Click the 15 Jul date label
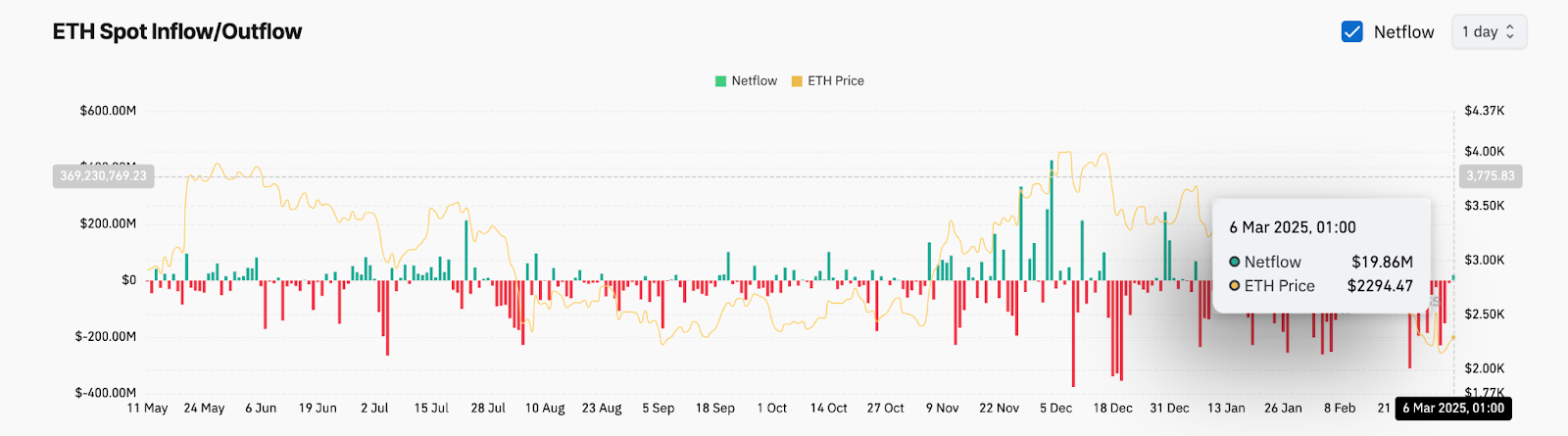The height and width of the screenshot is (436, 1568). [x=431, y=408]
